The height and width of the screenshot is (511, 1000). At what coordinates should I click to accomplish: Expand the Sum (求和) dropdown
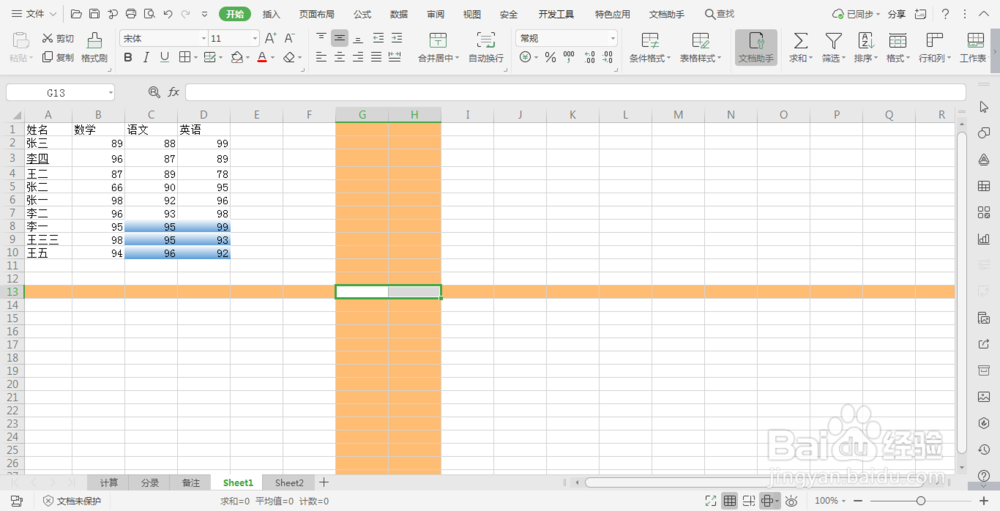click(811, 58)
